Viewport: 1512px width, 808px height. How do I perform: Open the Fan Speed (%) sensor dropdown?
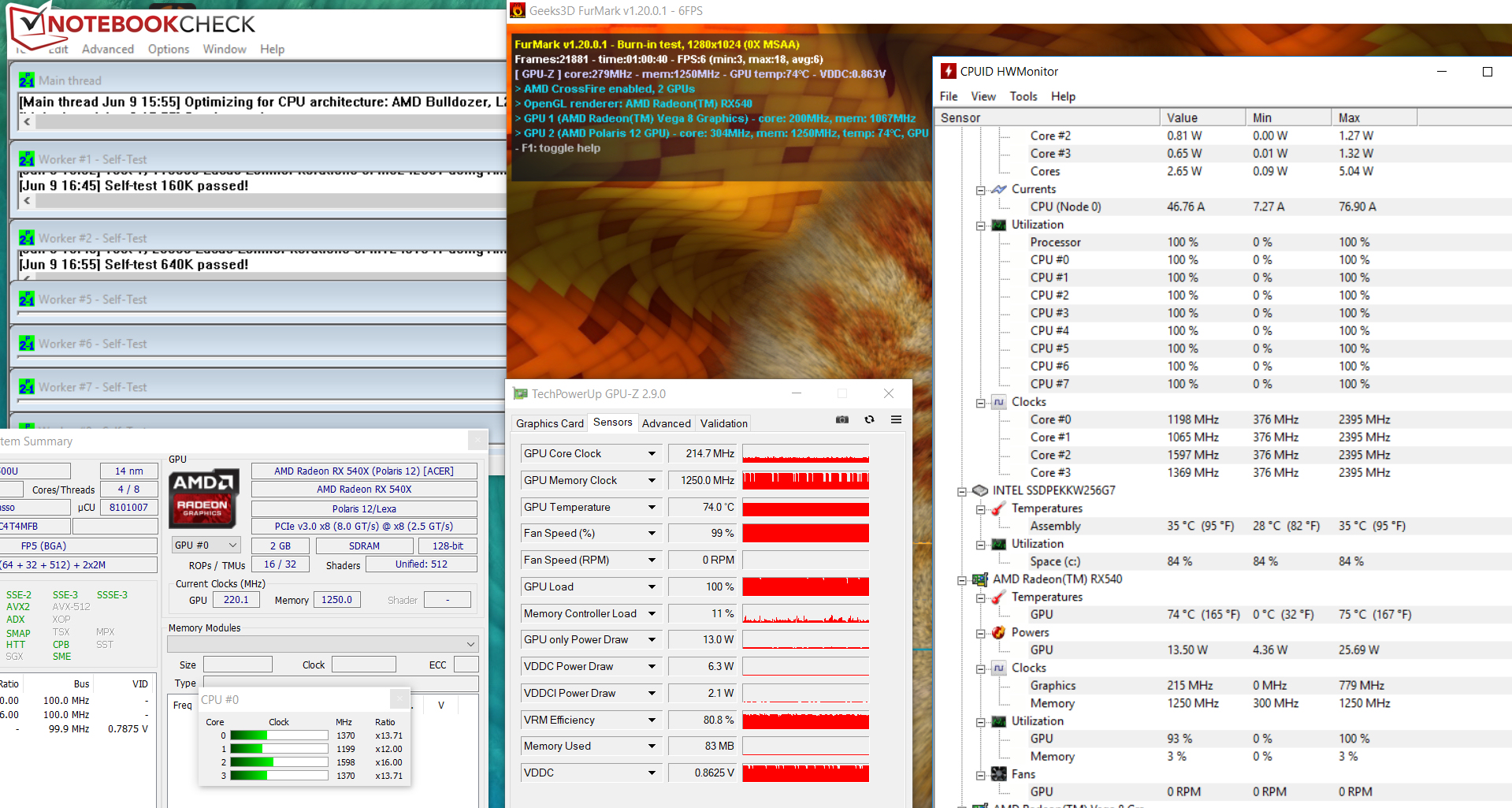click(652, 533)
